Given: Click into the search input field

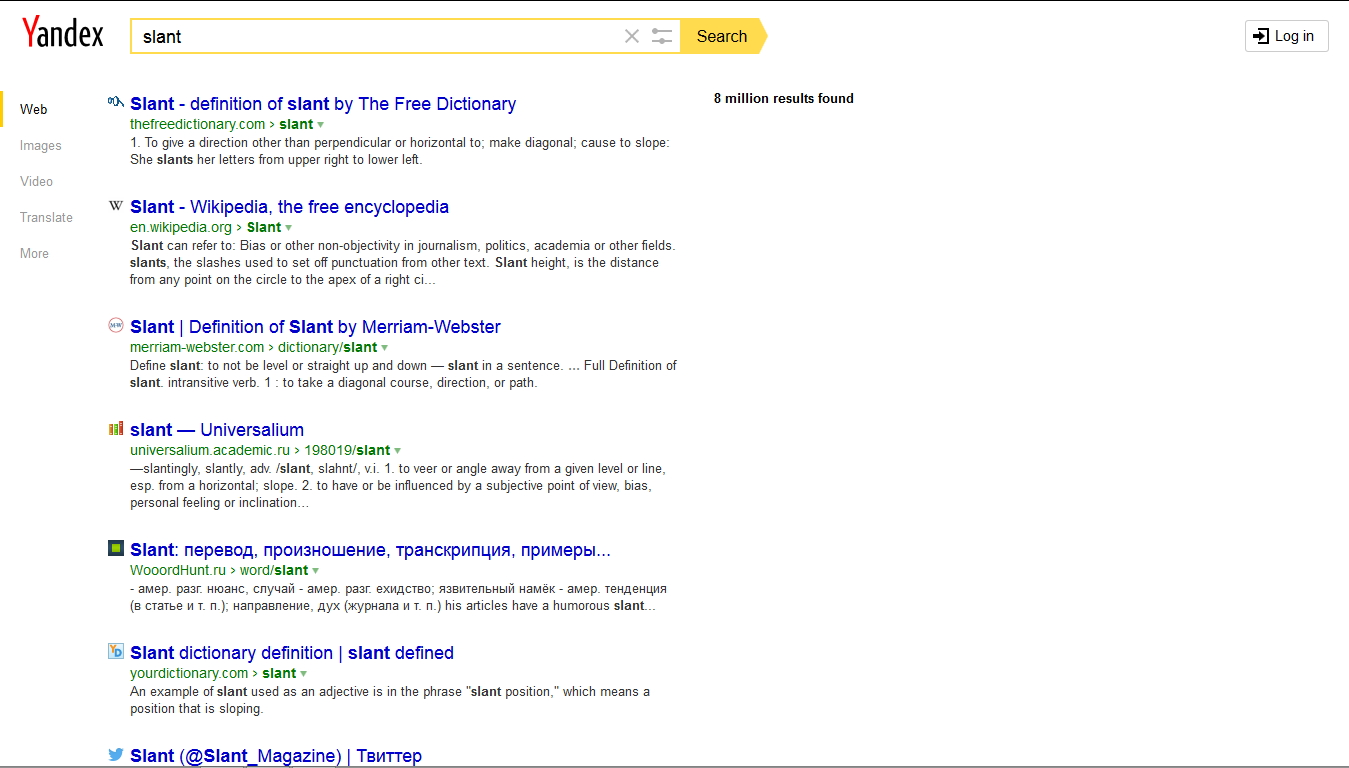Looking at the screenshot, I should tap(375, 36).
